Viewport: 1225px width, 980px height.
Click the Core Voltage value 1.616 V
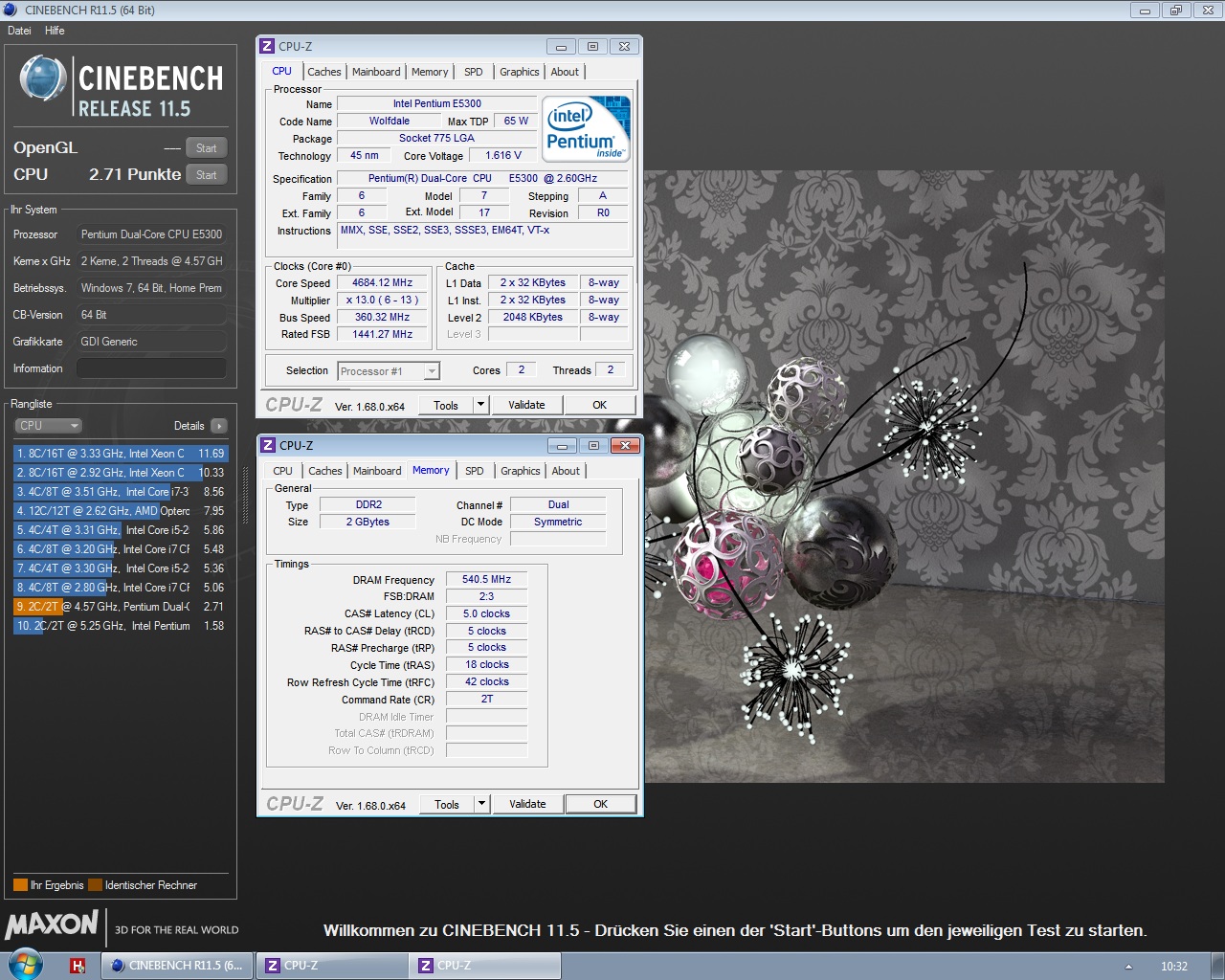click(x=503, y=155)
